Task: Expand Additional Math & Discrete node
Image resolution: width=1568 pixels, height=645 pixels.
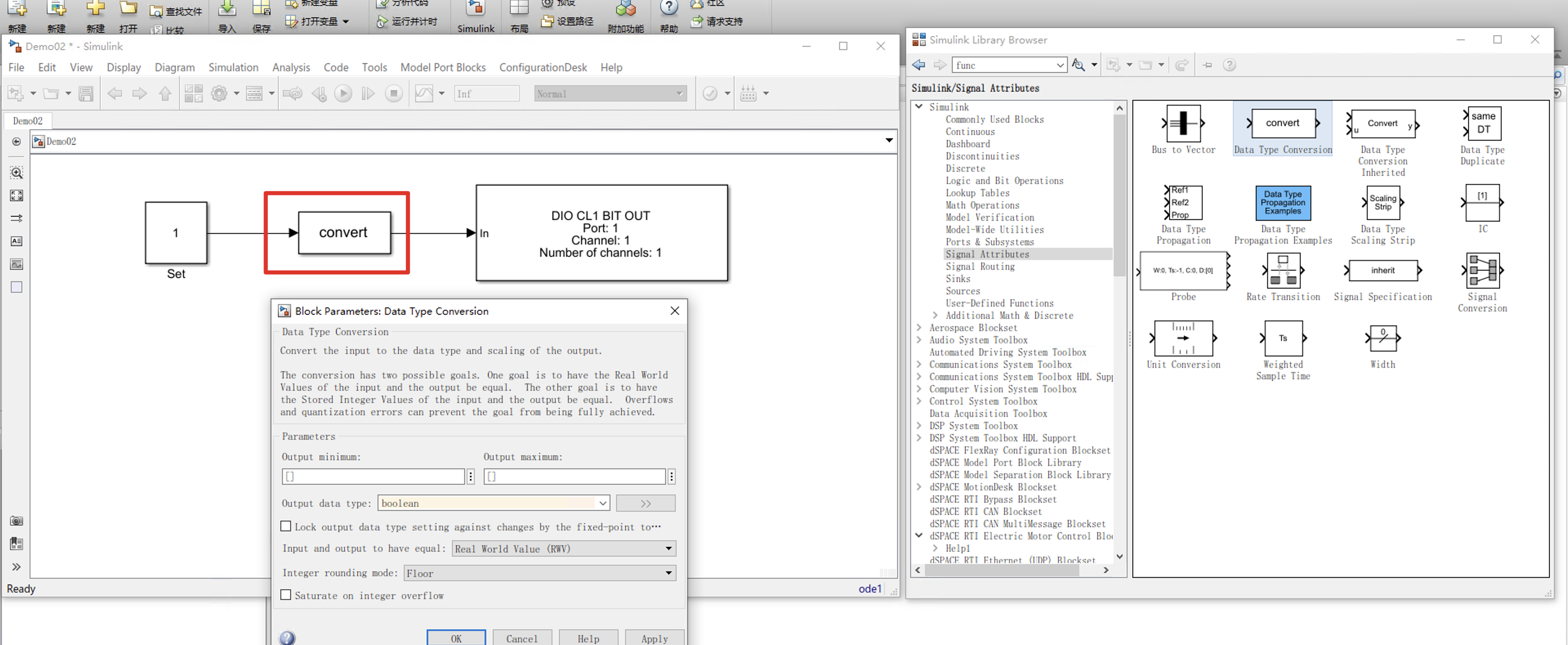Action: pyautogui.click(x=935, y=316)
